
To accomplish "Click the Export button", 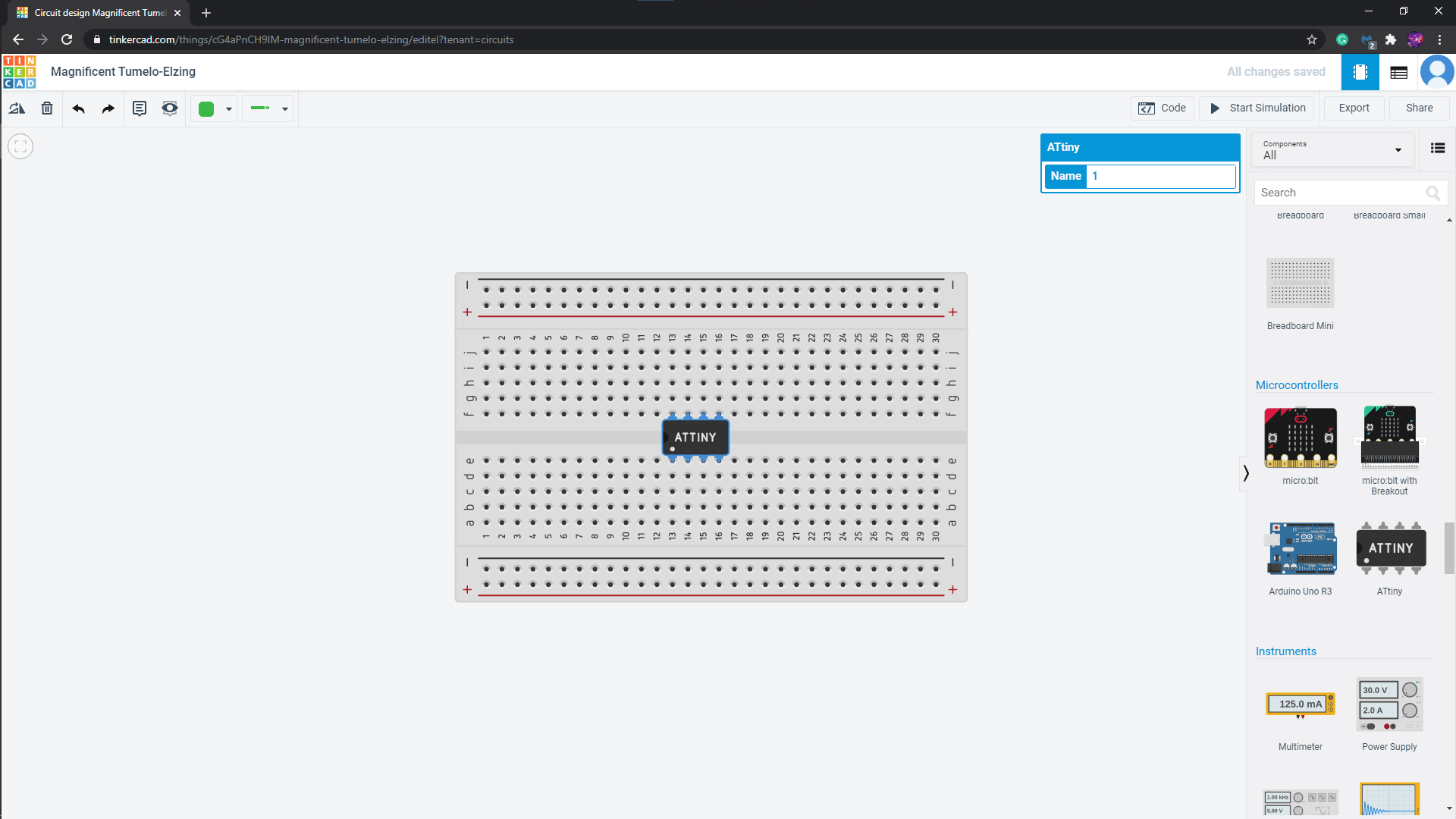I will pos(1354,108).
